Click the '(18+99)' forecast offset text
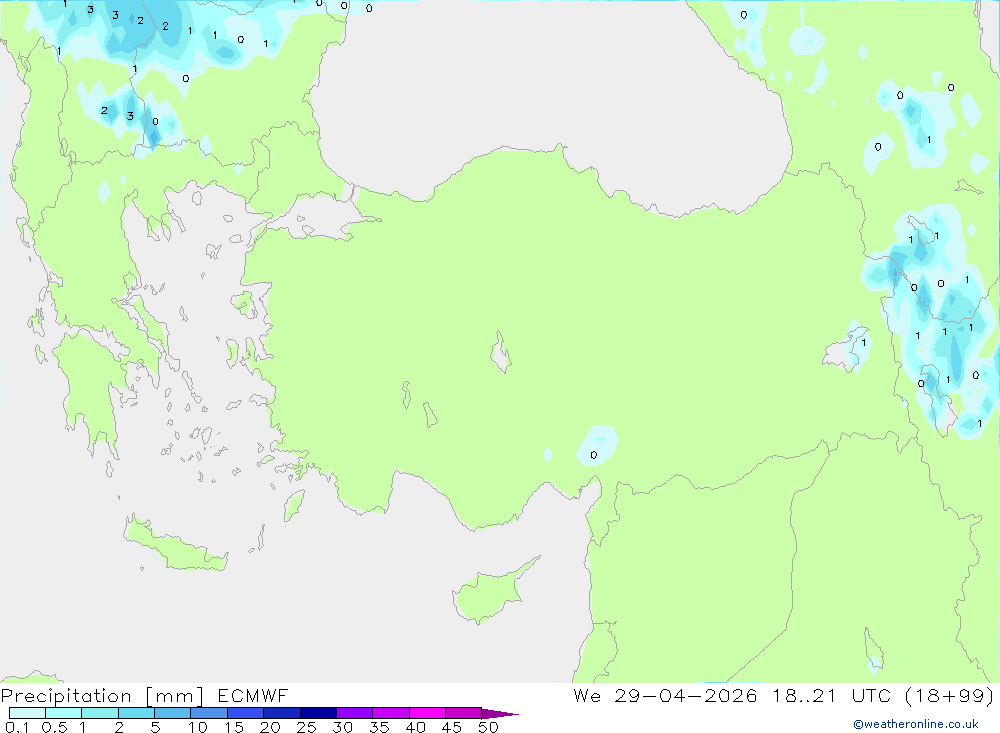 tap(950, 695)
